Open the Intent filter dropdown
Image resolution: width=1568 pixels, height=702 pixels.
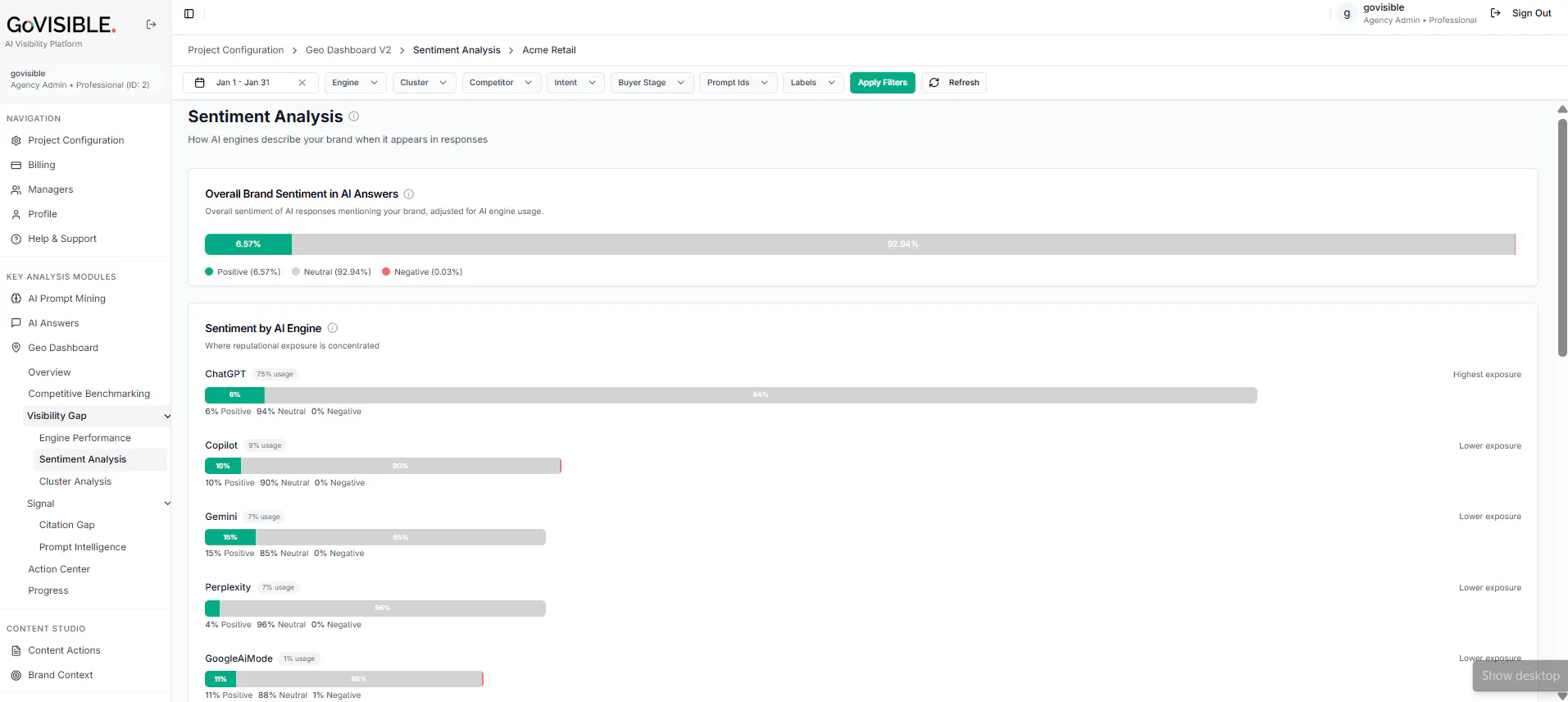[575, 83]
